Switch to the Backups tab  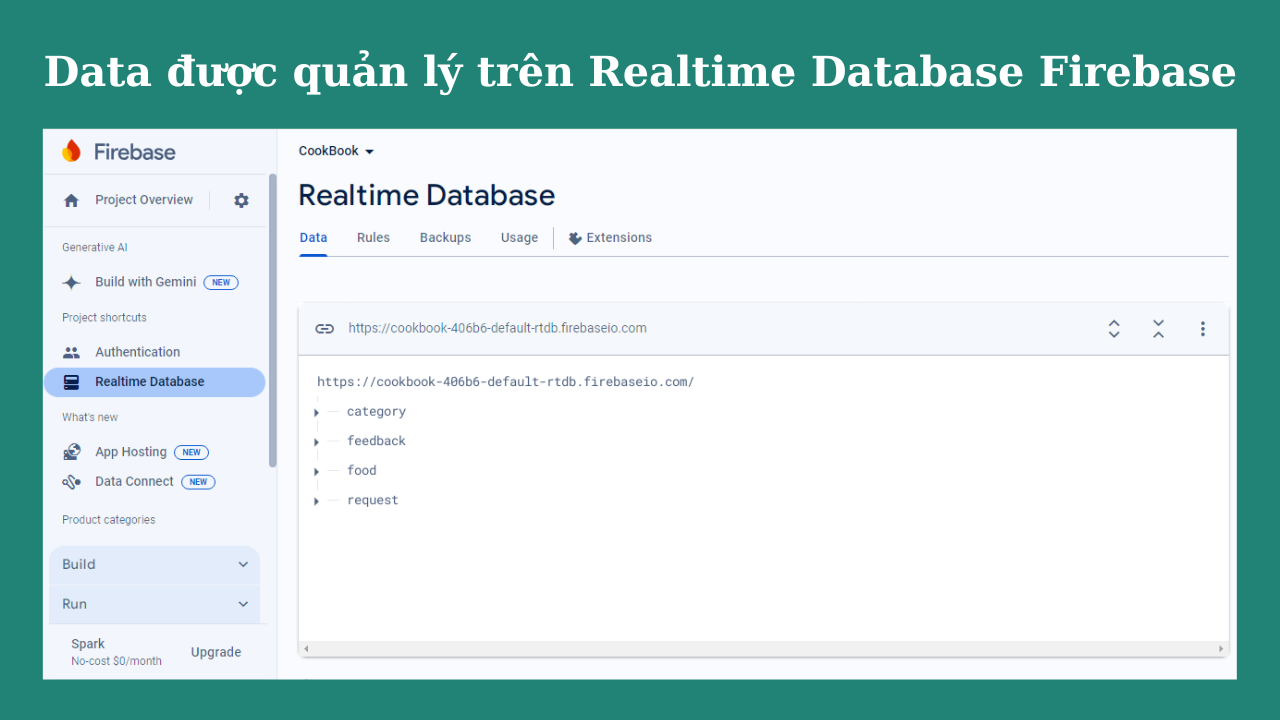pyautogui.click(x=445, y=238)
